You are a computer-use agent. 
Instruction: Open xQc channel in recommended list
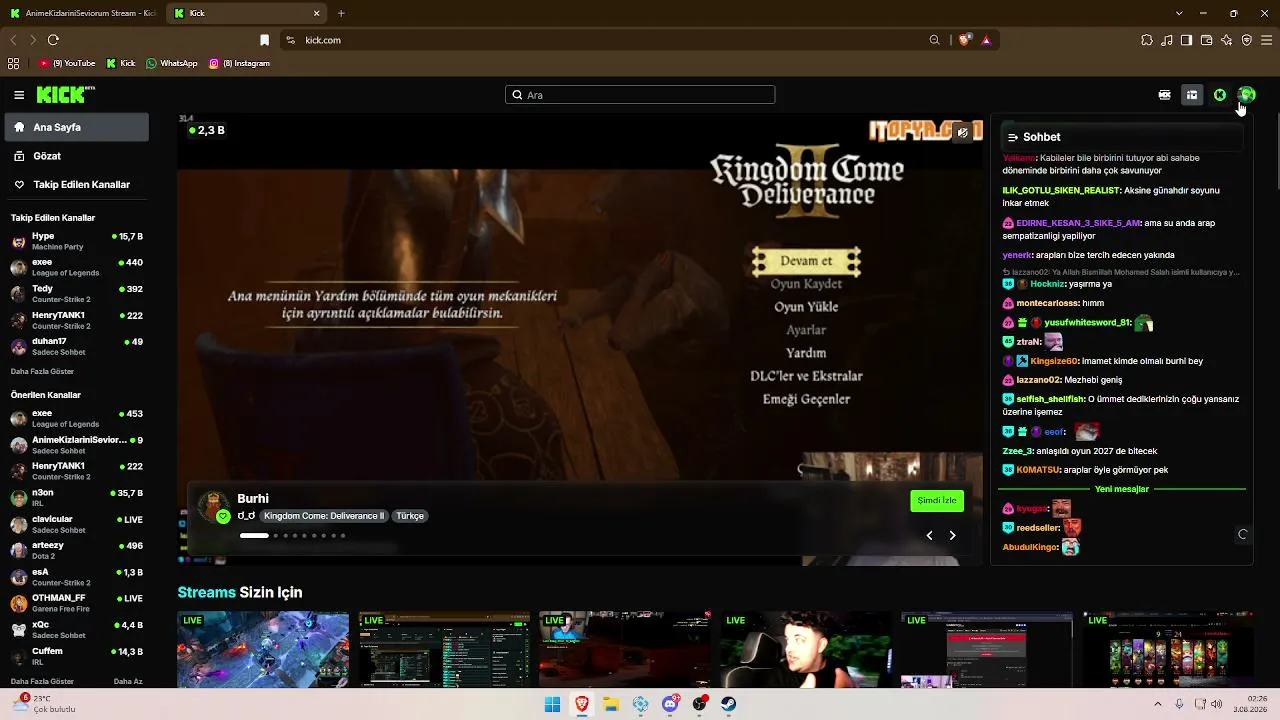click(x=76, y=629)
